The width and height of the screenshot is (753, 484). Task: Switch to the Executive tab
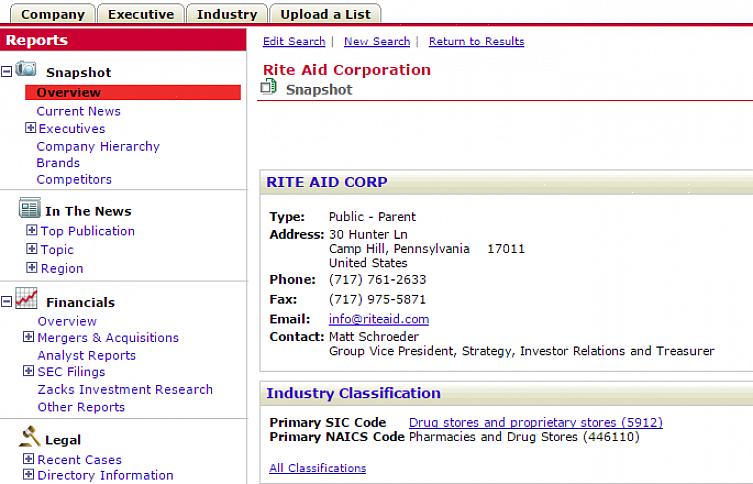141,14
